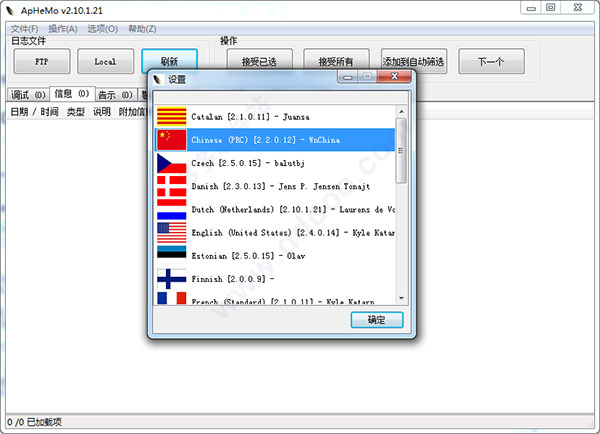600x434 pixels.
Task: Select Finnish [2.0.0.9] language entry
Action: (275, 279)
